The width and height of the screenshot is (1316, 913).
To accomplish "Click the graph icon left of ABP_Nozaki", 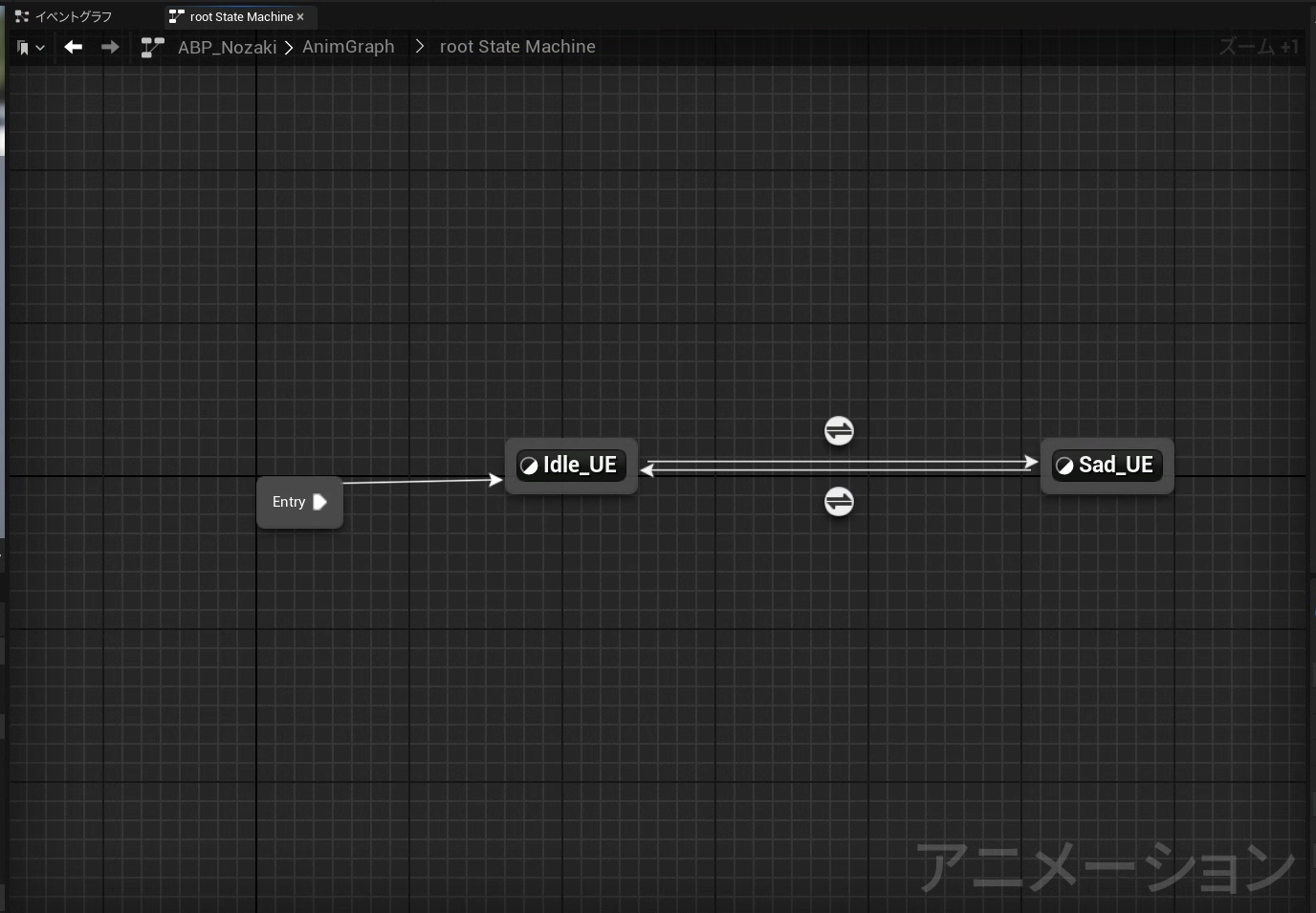I will tap(152, 47).
